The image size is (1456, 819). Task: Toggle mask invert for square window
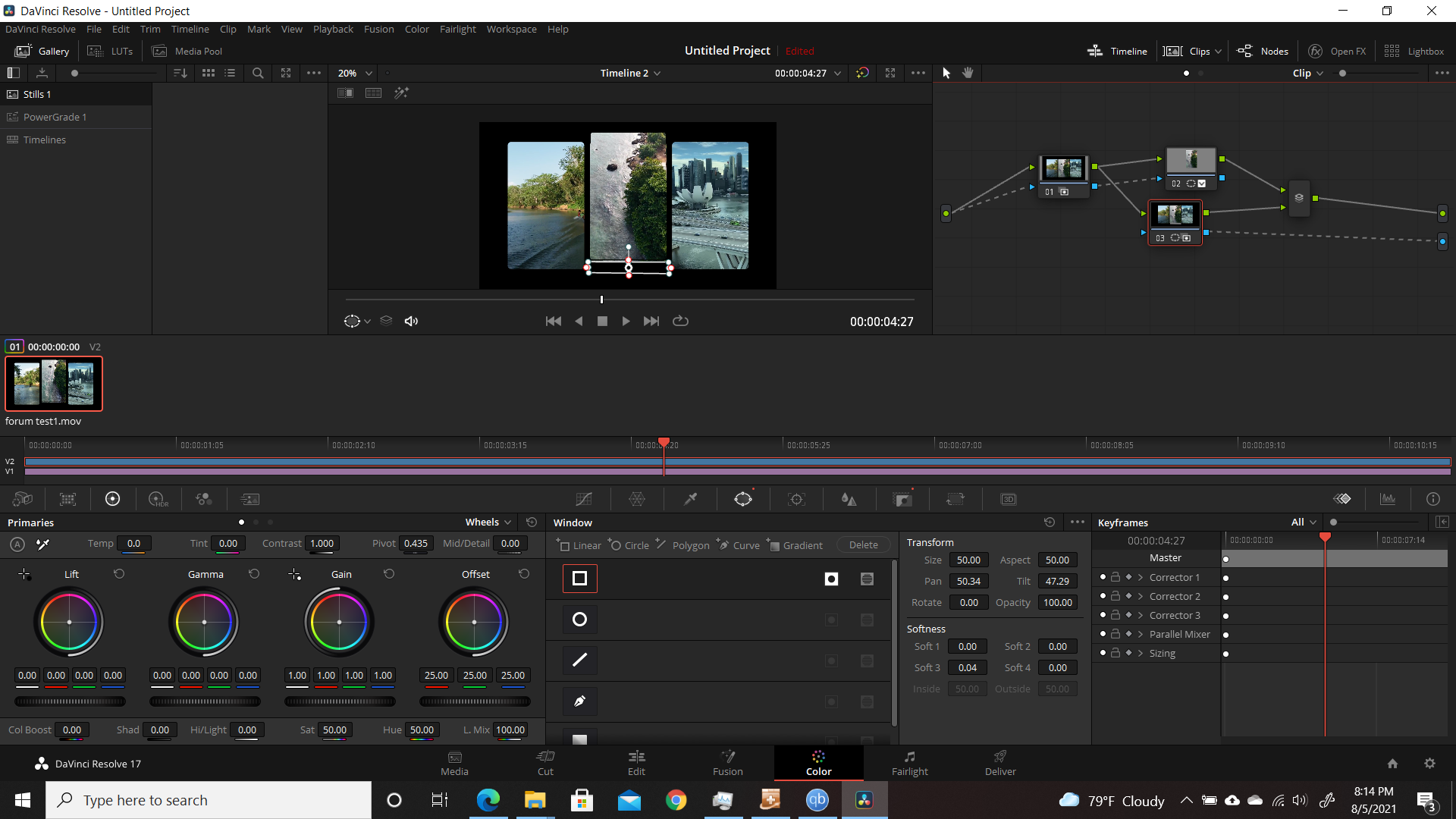(832, 579)
